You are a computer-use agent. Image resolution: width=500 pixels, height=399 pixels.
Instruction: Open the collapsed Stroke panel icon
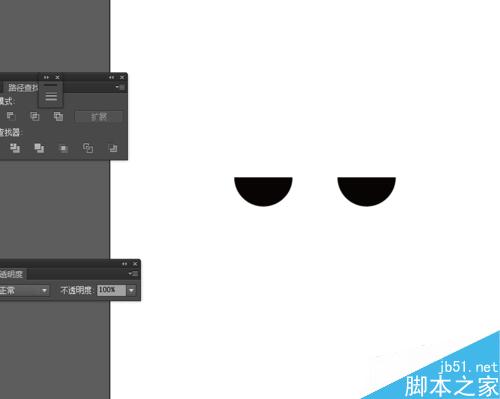pos(51,96)
